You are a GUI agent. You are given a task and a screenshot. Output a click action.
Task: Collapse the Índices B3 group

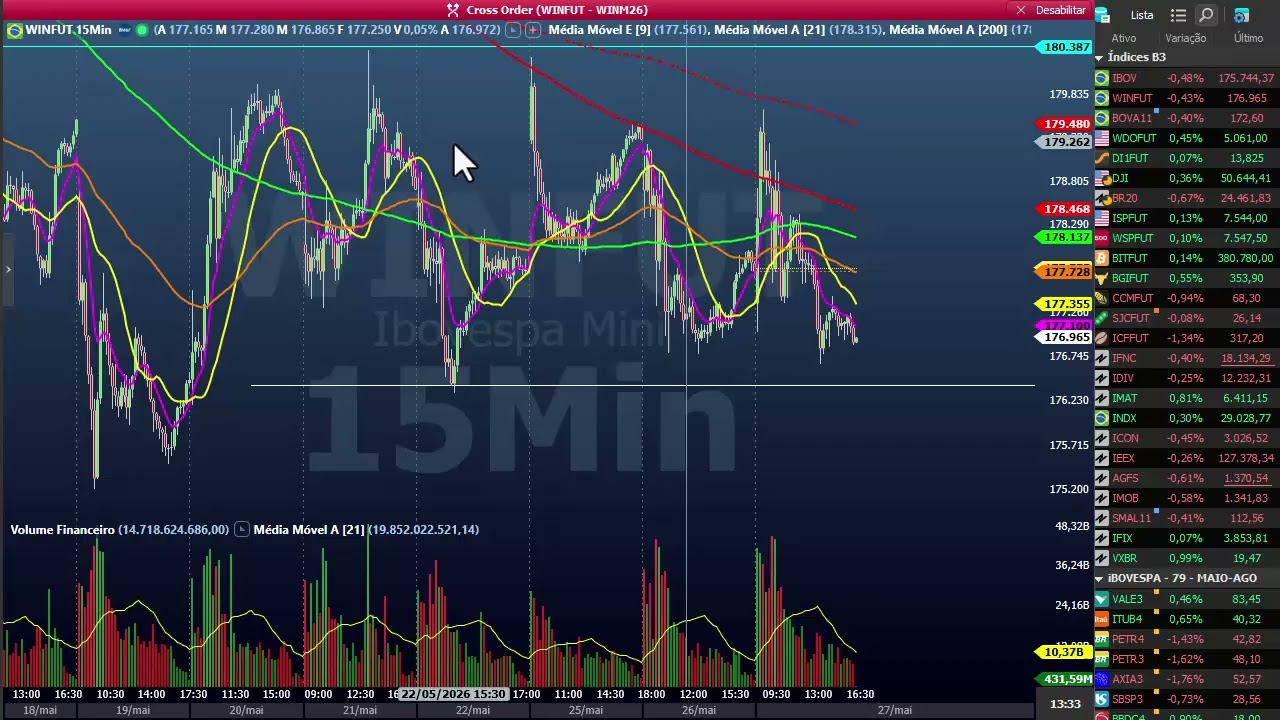(1099, 58)
